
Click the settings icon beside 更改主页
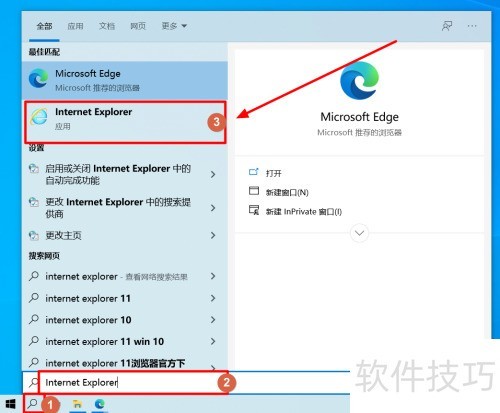[34, 235]
